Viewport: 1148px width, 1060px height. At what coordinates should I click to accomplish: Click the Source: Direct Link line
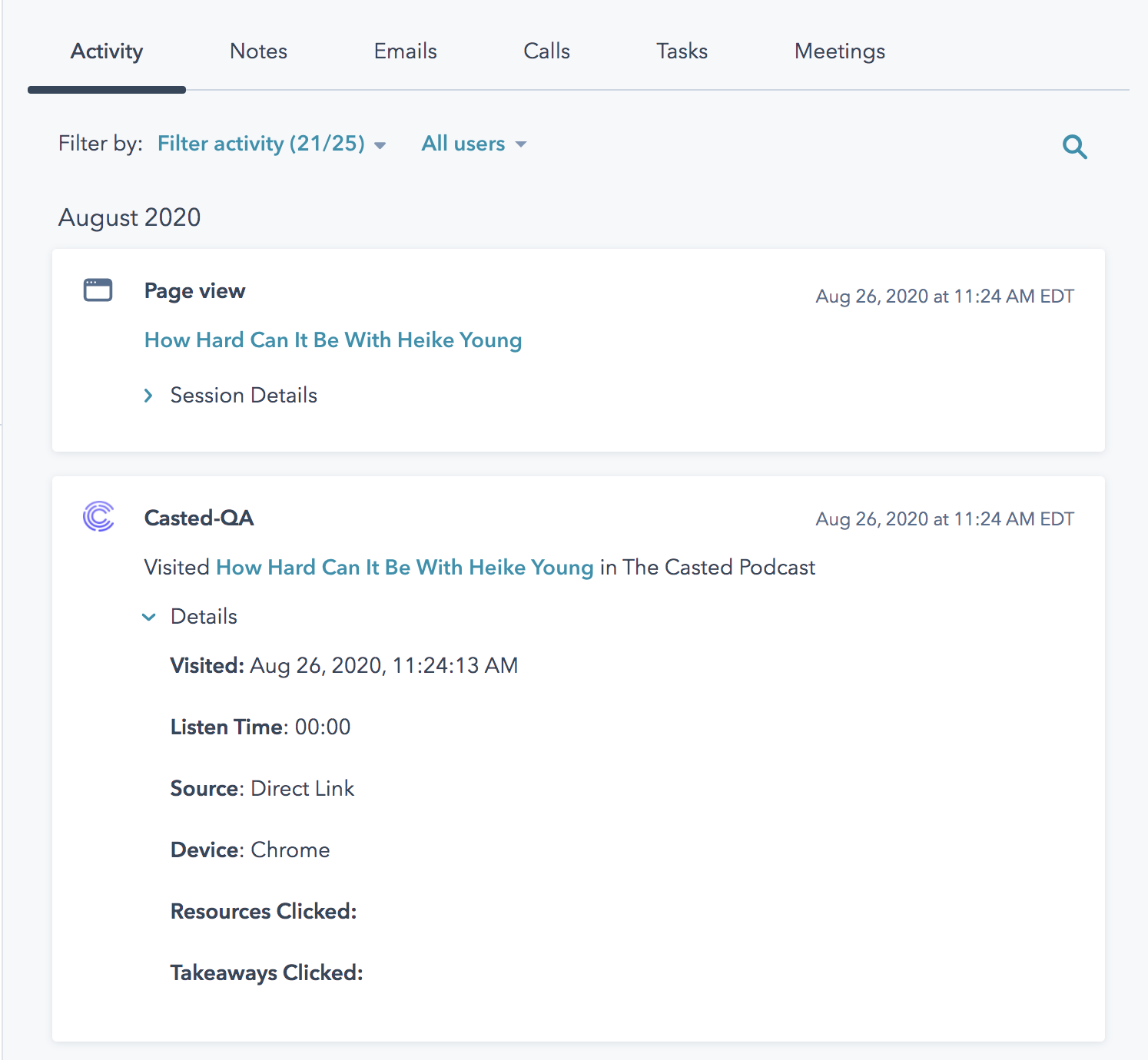tap(262, 788)
